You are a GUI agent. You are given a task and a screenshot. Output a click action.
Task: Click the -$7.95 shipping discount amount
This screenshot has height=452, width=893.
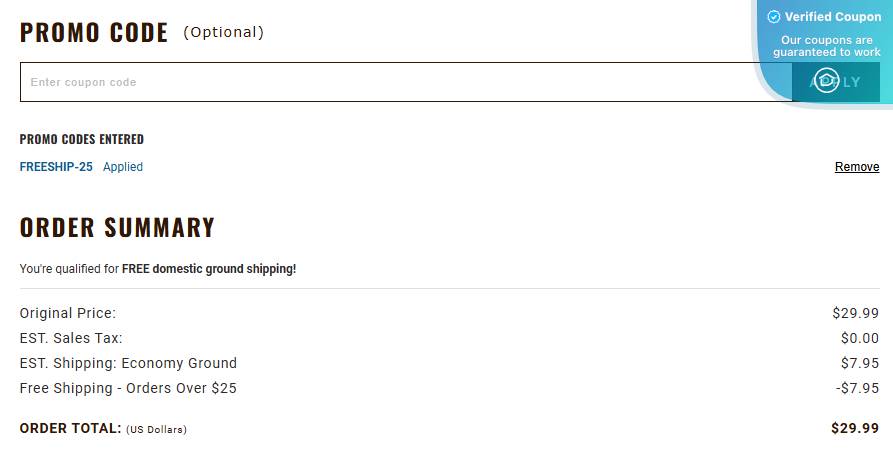click(857, 388)
